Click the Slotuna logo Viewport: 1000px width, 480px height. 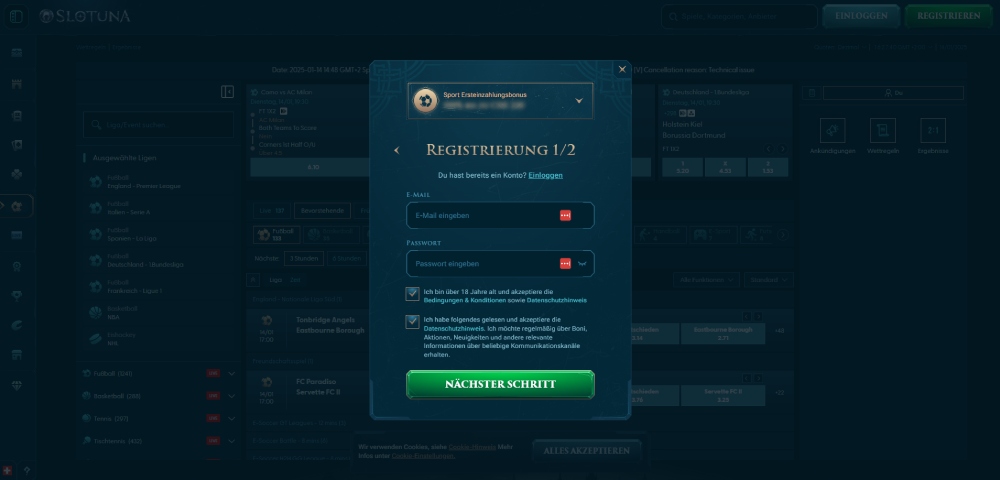84,16
